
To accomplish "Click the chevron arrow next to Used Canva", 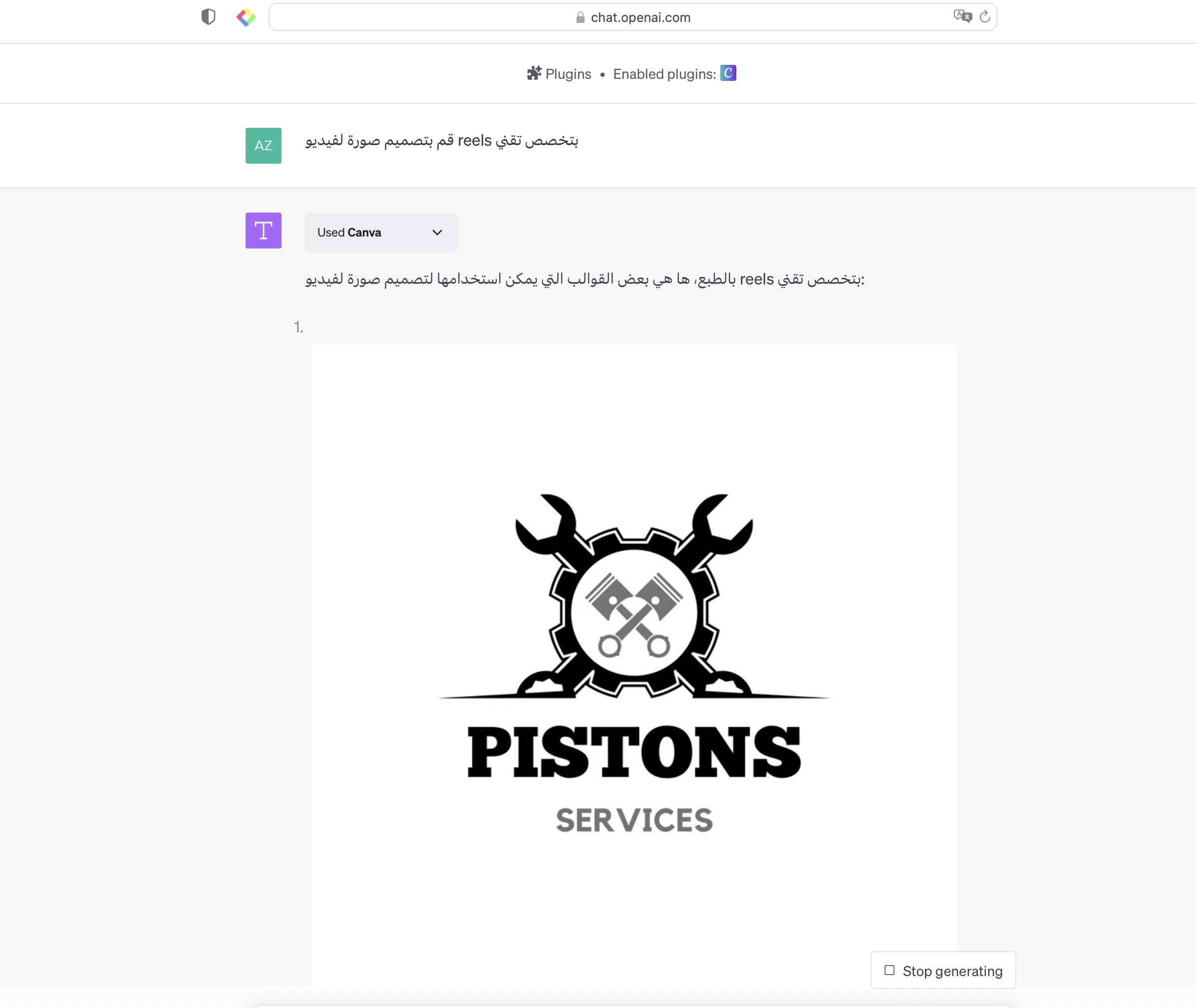I will click(437, 233).
